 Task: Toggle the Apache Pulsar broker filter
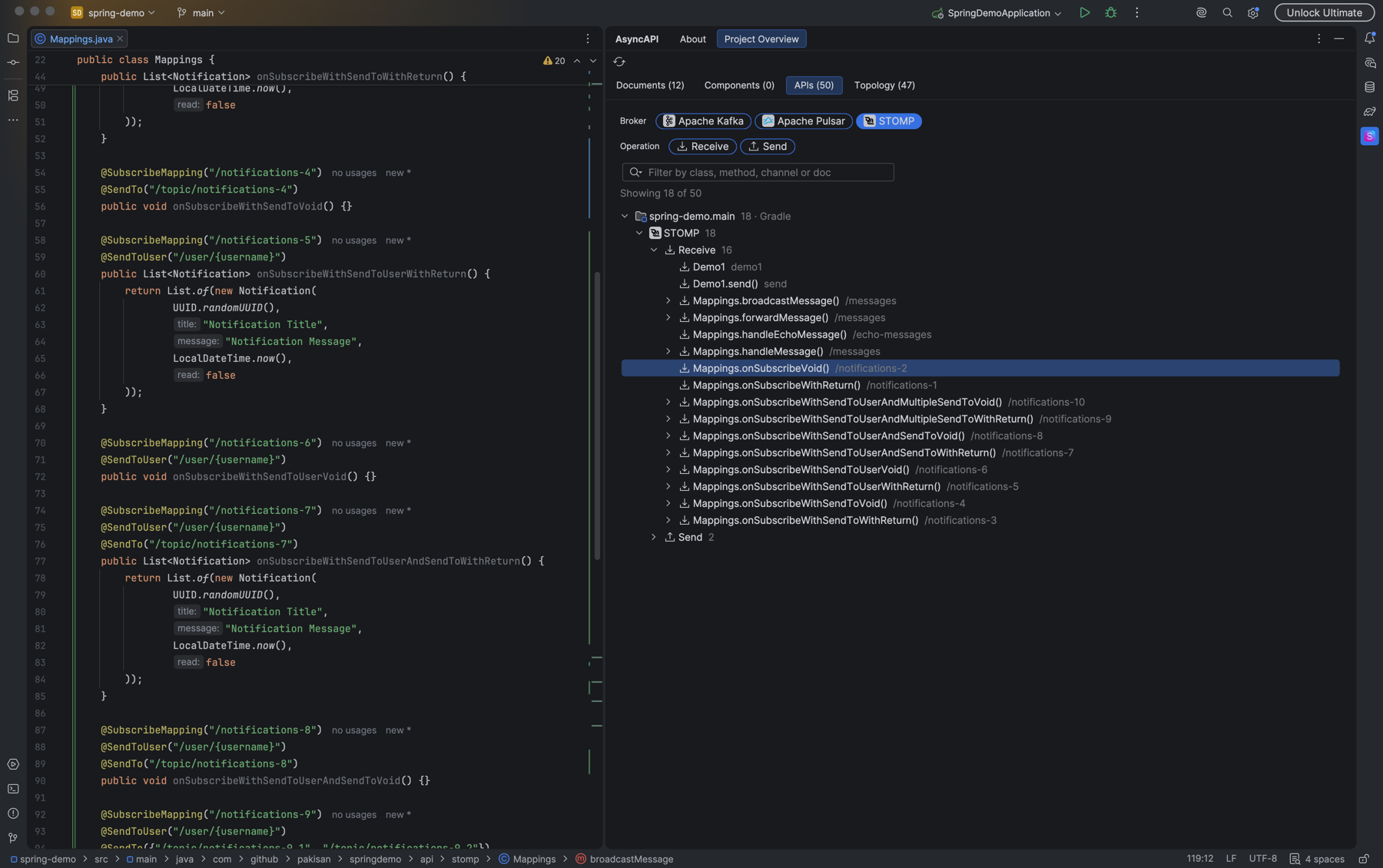[x=803, y=121]
